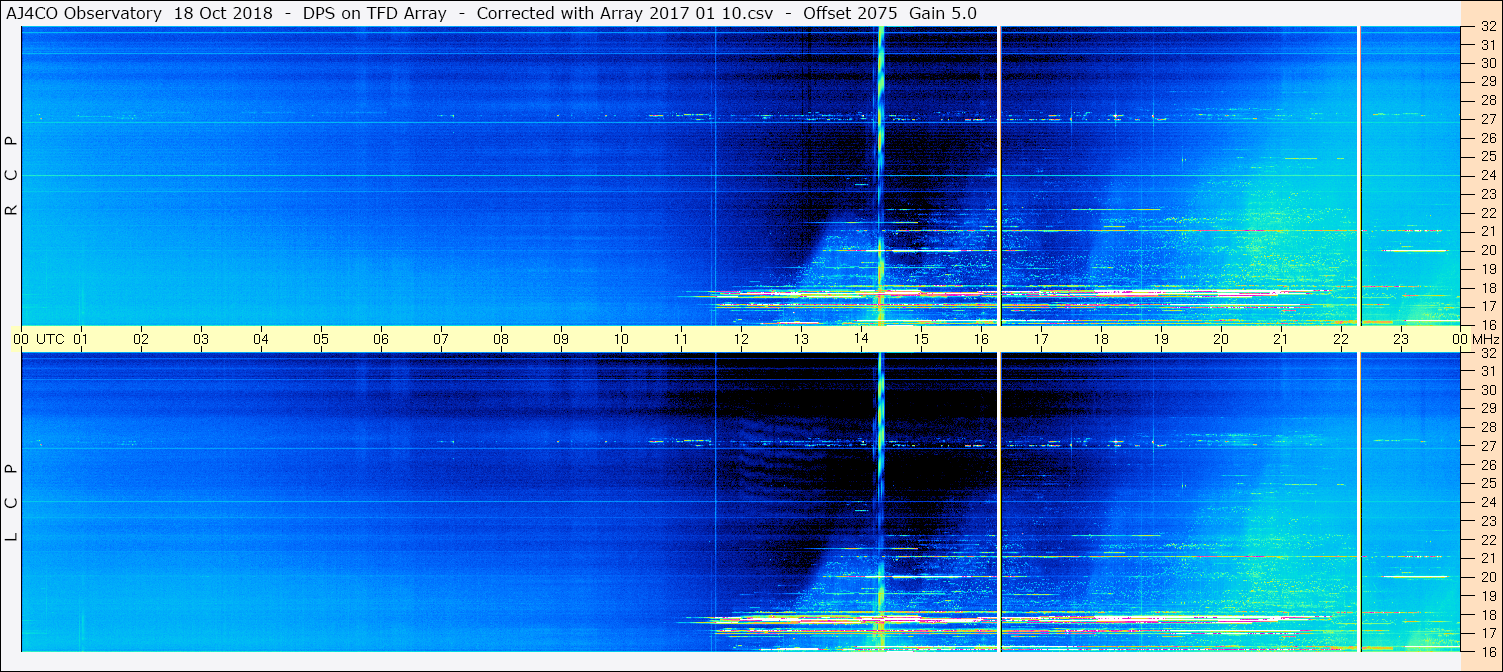This screenshot has width=1503, height=672.
Task: Click the LCP label beside the lower spectrogram
Action: [x=12, y=502]
